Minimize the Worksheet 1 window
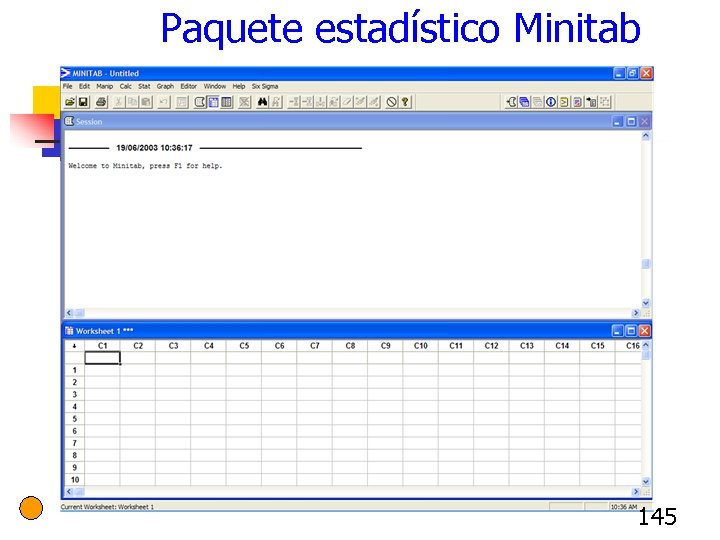This screenshot has width=720, height=540. pos(618,331)
